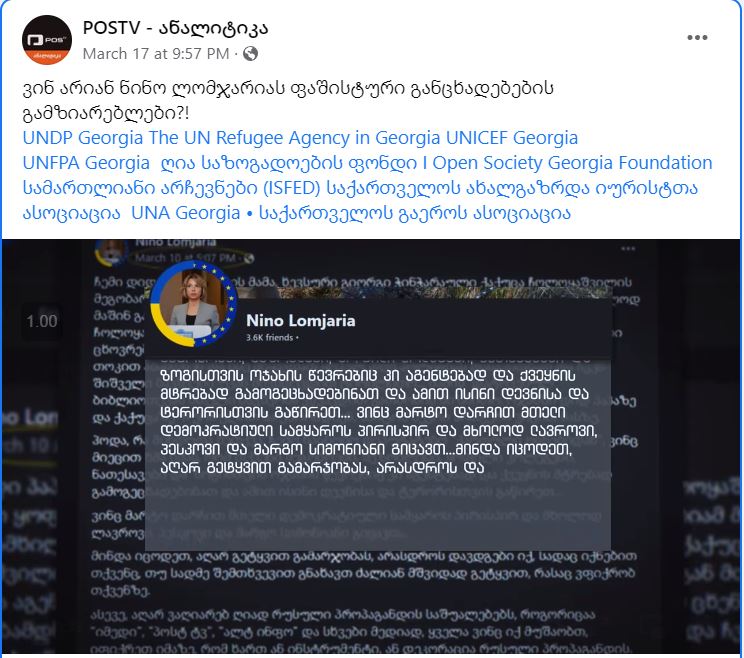Open the UNICEF Georgia tagged page
The height and width of the screenshot is (658, 744).
[512, 138]
